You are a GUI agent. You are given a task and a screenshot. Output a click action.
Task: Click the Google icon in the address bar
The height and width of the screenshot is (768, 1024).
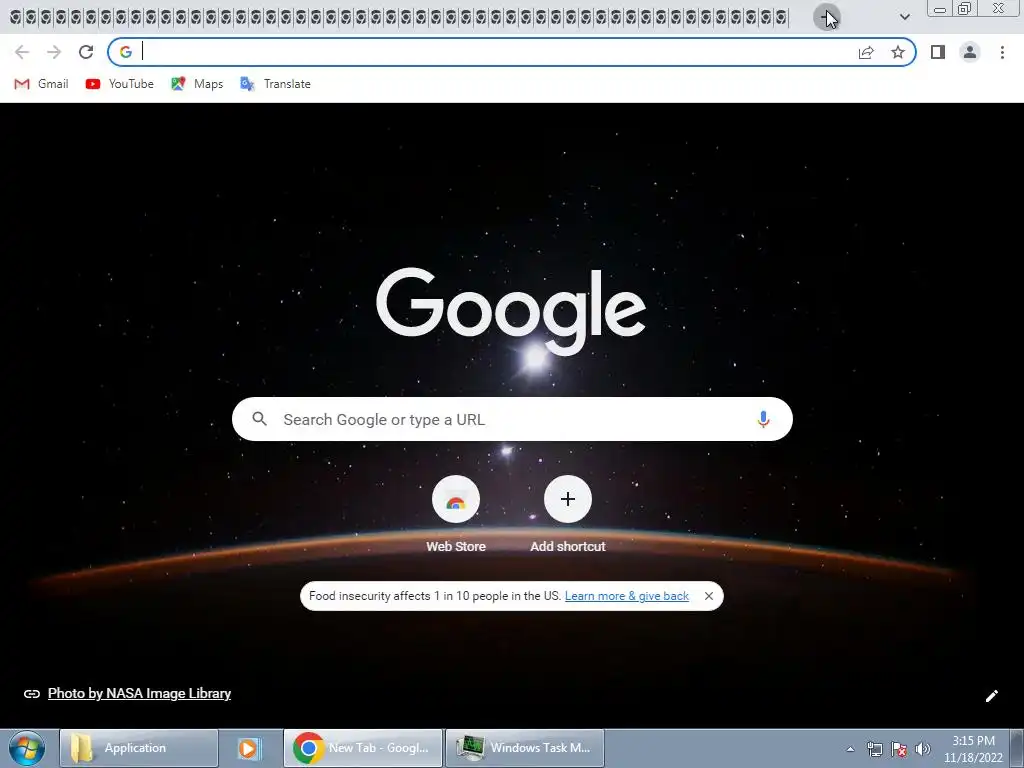(x=125, y=52)
